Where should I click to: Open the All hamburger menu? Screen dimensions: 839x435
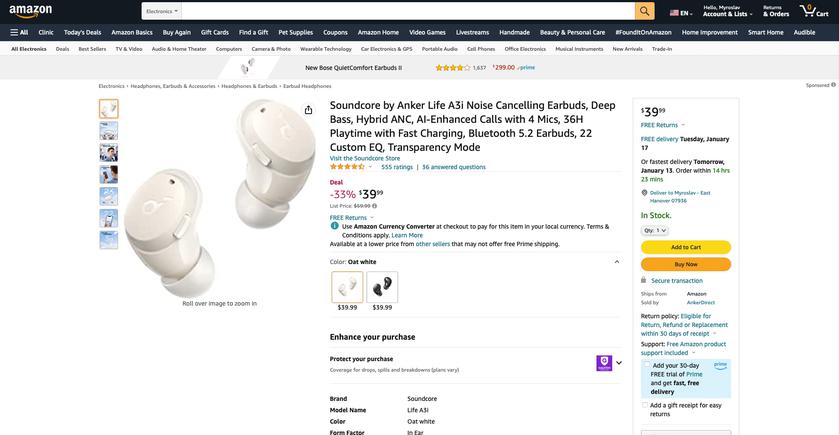(19, 32)
